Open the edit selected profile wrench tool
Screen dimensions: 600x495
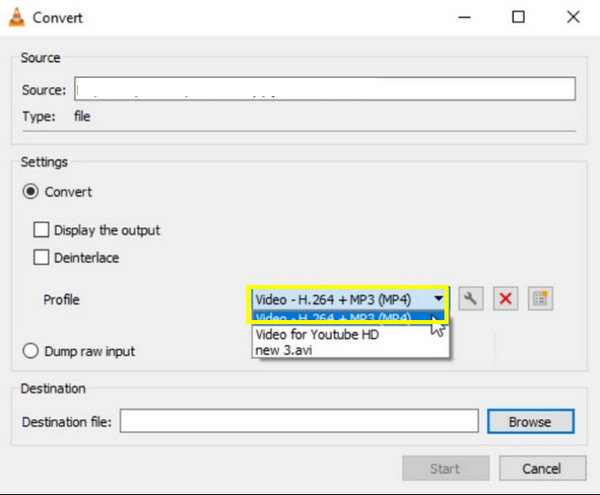pyautogui.click(x=471, y=298)
